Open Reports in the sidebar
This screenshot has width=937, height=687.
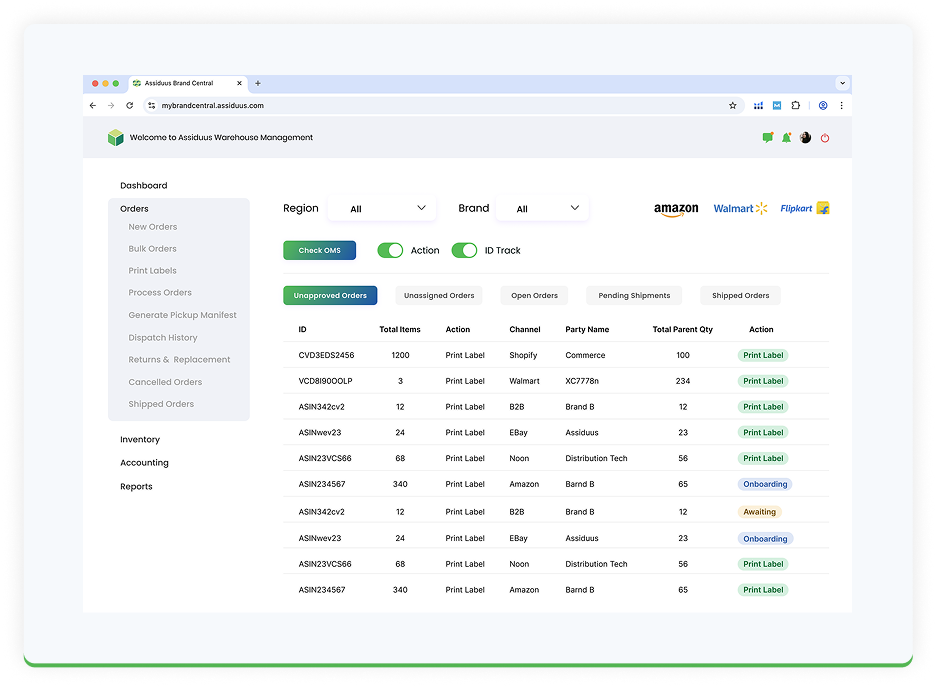point(136,486)
